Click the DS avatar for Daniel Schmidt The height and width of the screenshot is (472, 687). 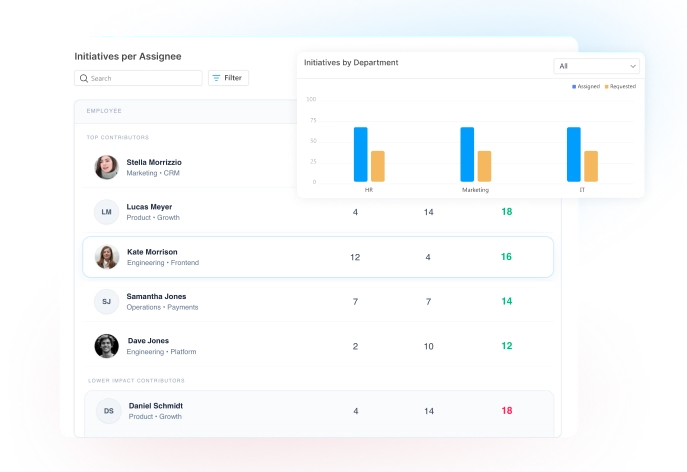coord(109,410)
